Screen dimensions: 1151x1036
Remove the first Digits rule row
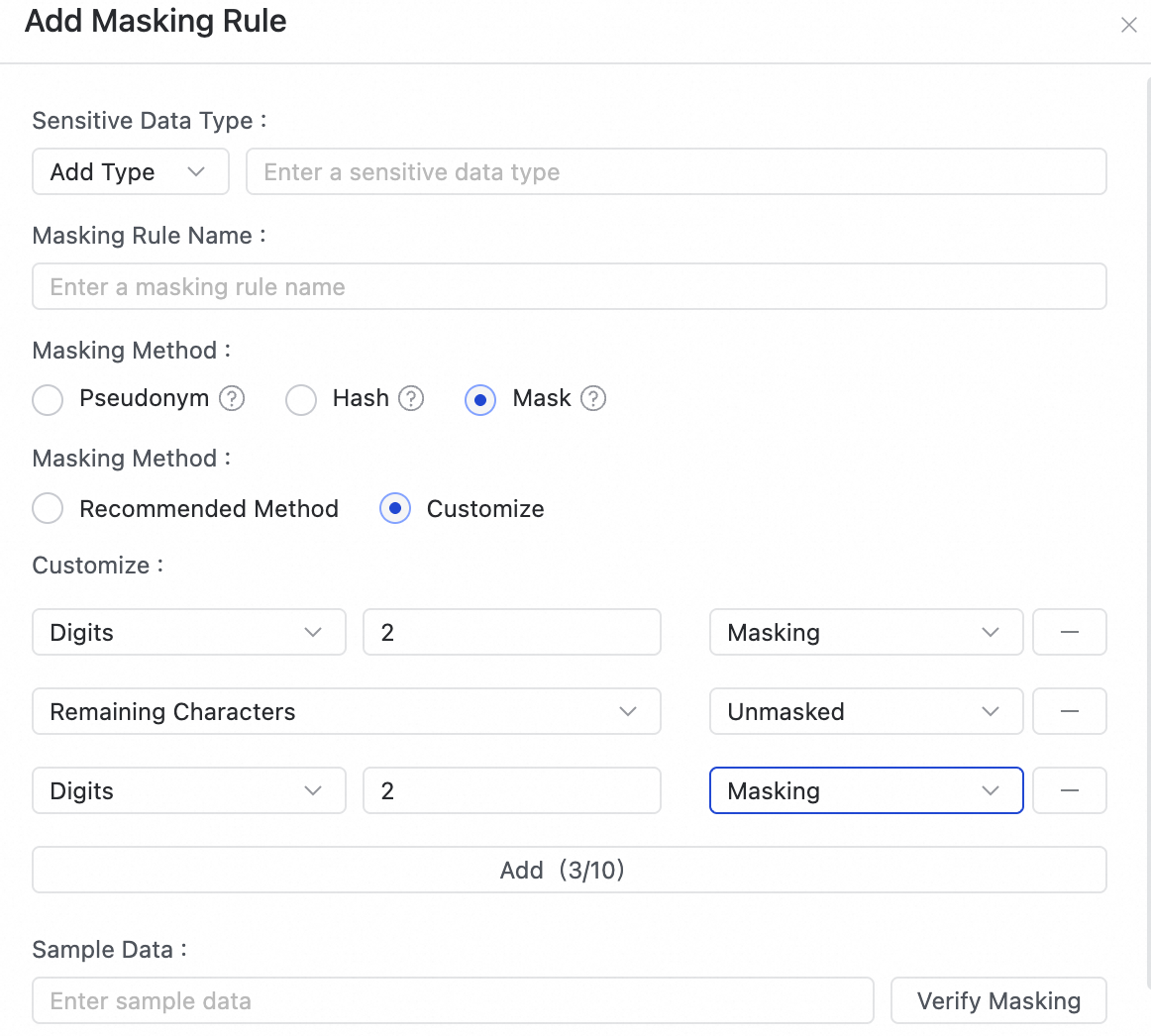tap(1069, 632)
